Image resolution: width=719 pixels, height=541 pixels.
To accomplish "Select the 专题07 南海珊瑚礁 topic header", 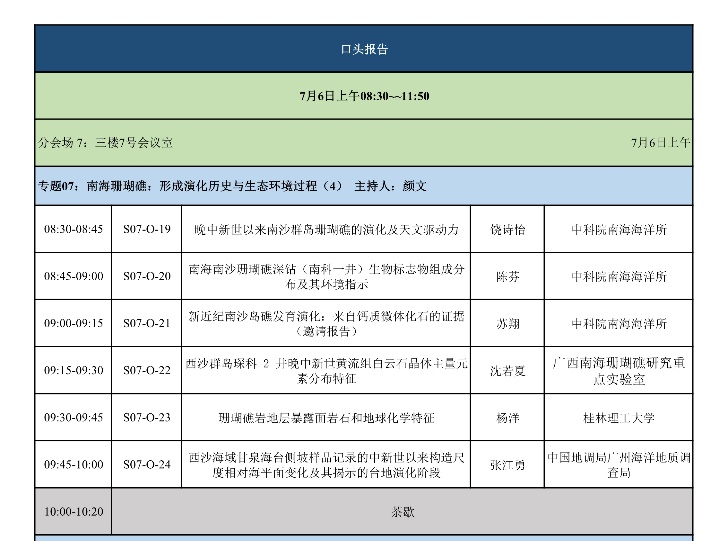I will coord(231,186).
